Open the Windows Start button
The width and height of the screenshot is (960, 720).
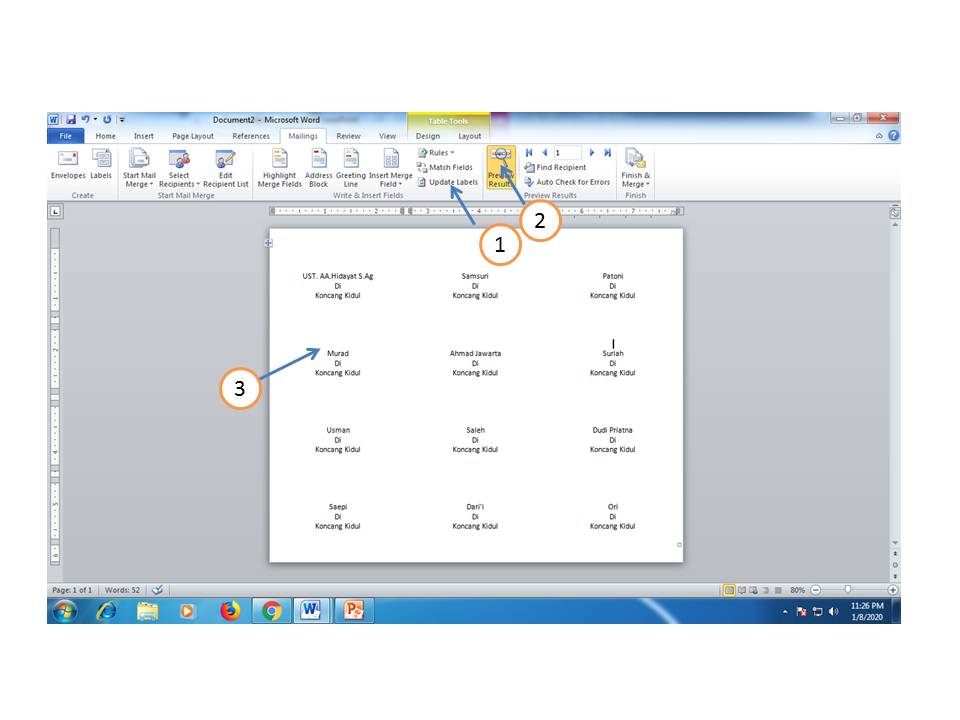click(65, 611)
